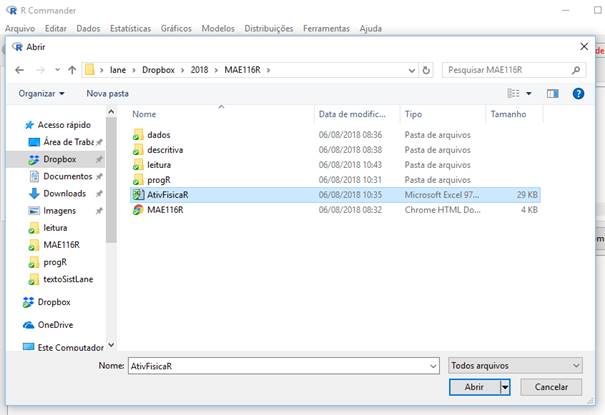Click the change view layout icon
The height and width of the screenshot is (415, 605).
point(513,93)
